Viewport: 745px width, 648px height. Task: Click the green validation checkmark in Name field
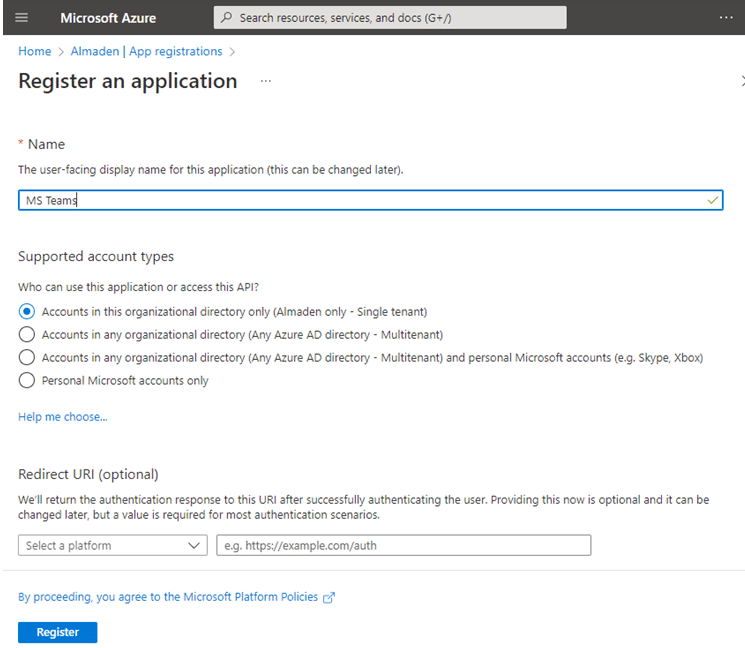(x=712, y=200)
